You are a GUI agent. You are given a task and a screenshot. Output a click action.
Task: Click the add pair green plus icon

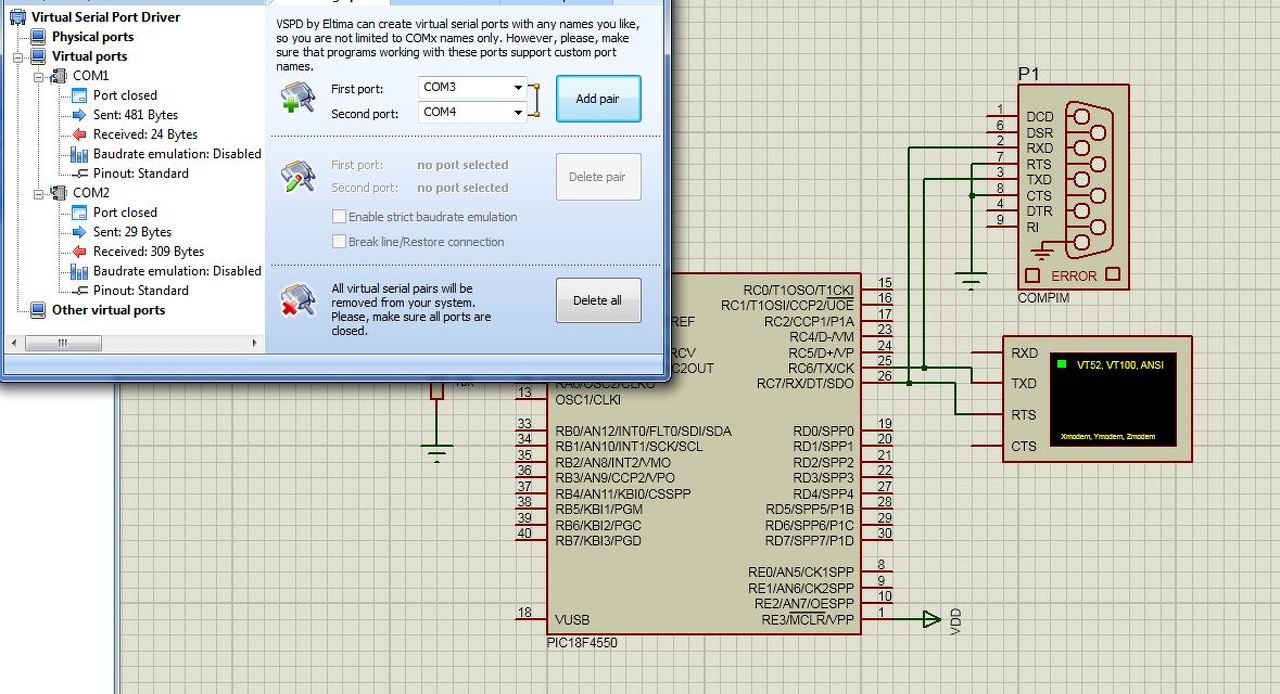pyautogui.click(x=297, y=97)
